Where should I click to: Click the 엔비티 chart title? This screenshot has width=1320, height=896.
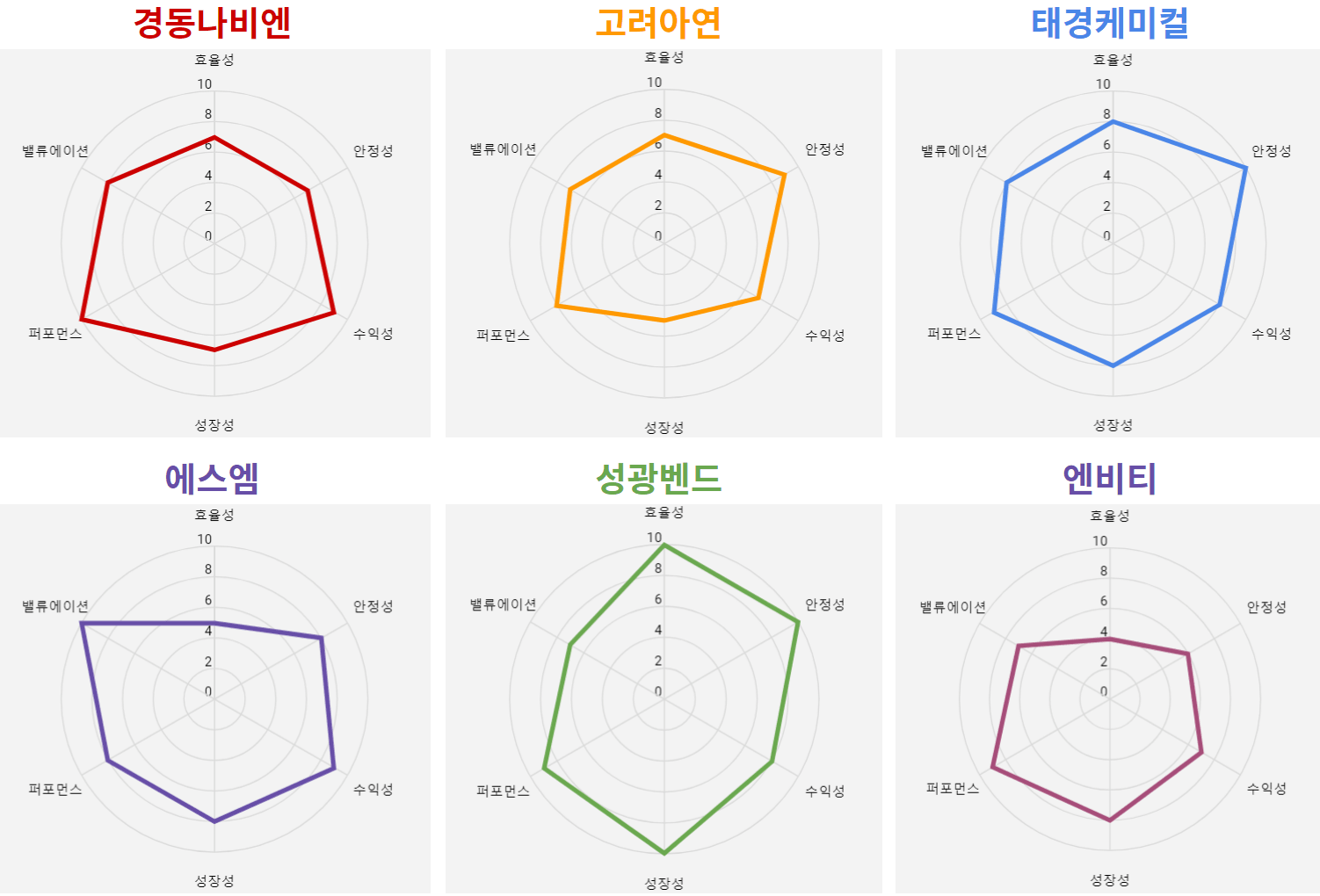(x=1109, y=479)
